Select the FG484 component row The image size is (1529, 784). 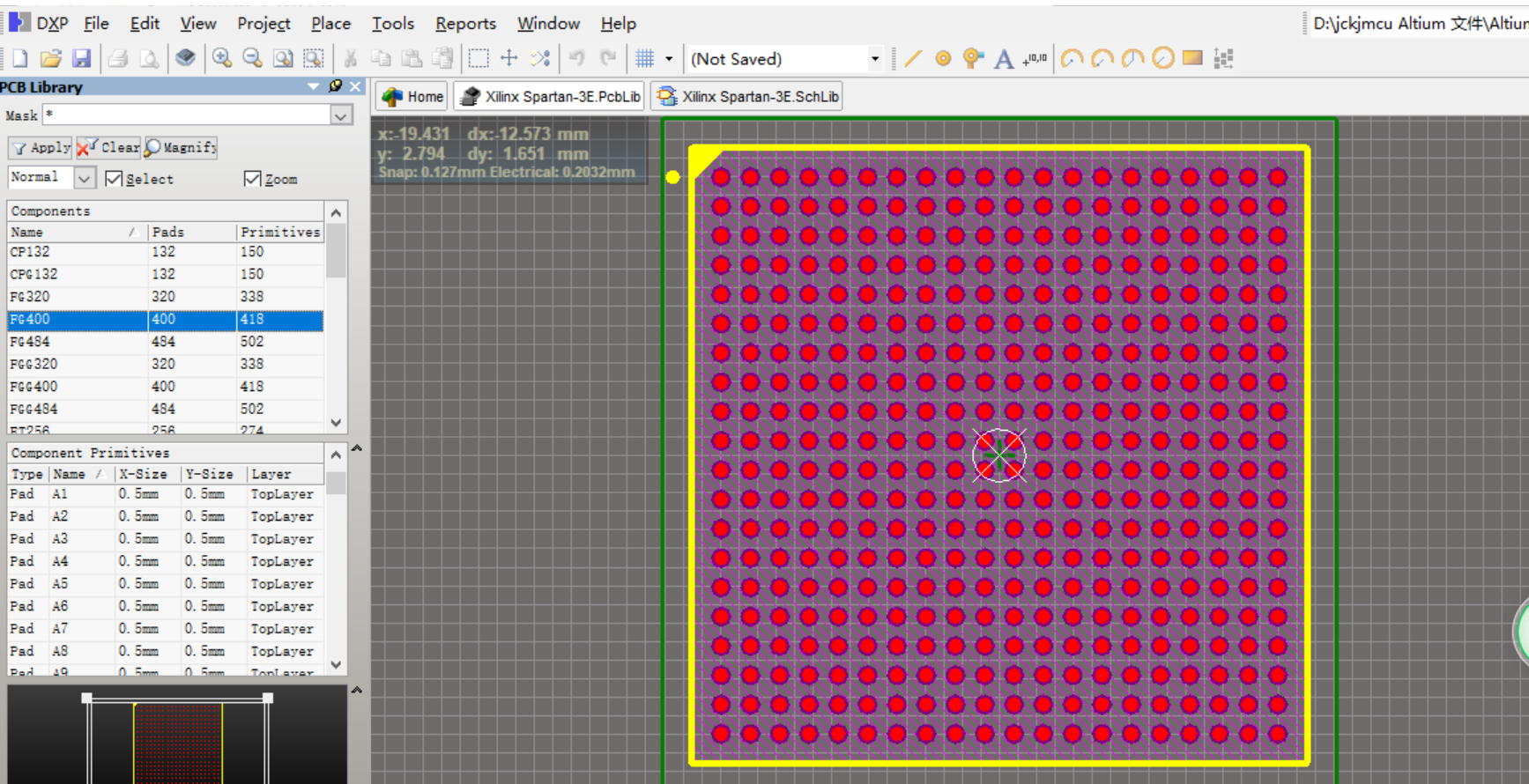pyautogui.click(x=166, y=342)
